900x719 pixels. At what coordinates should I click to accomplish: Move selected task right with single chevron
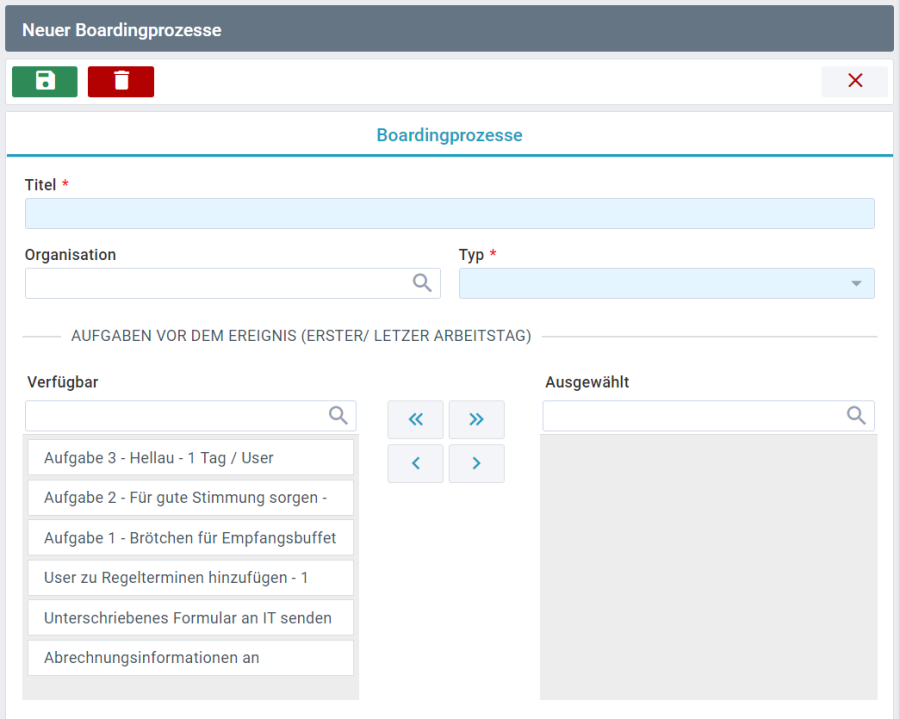pos(476,463)
